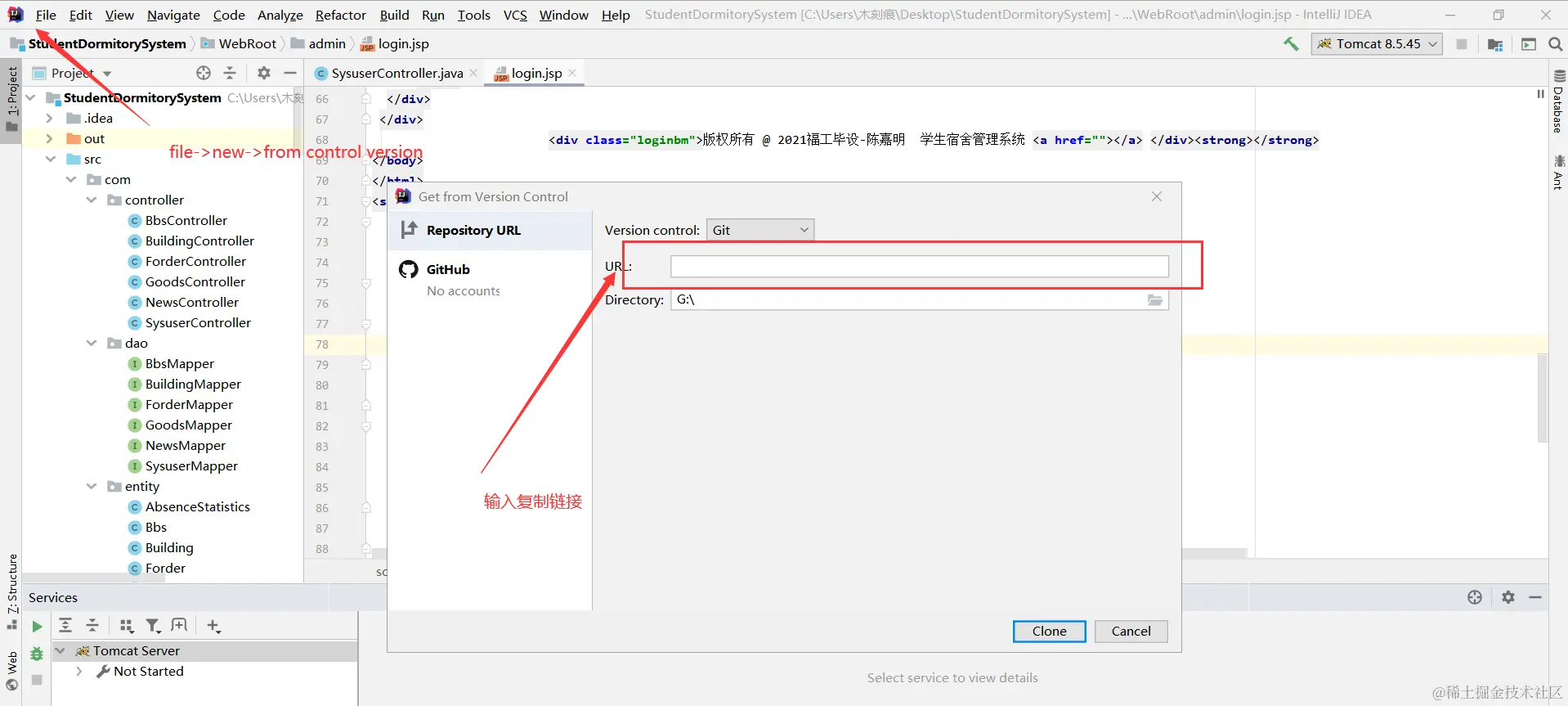
Task: Click the run anything/terminal icon in toolbar
Action: [x=1529, y=44]
